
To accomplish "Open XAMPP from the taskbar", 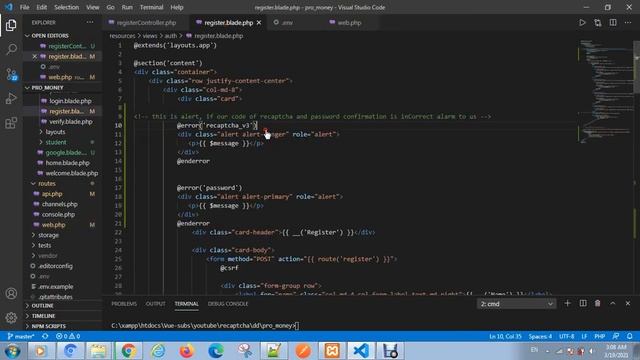I will point(331,351).
